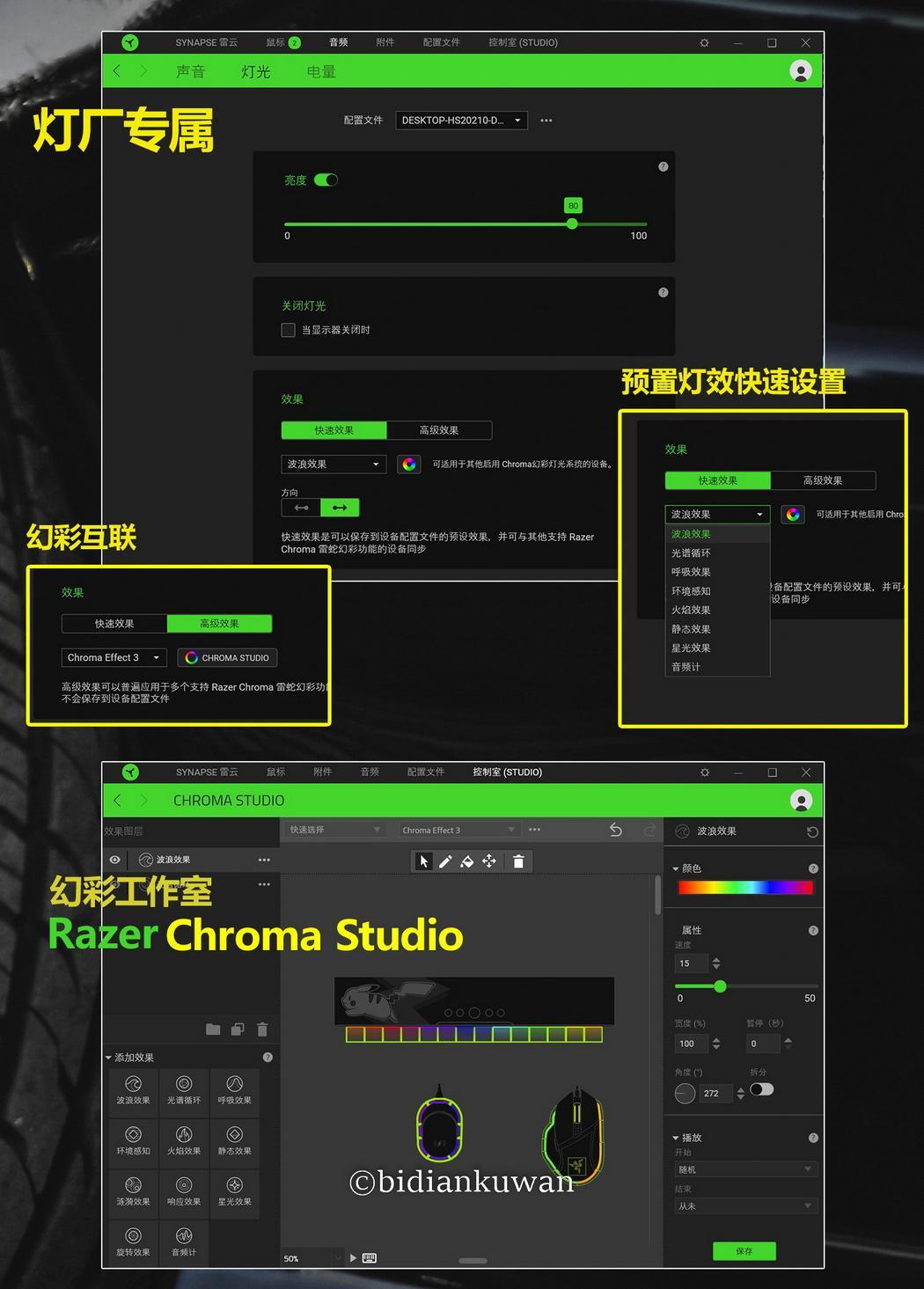
Task: Select the pen draw tool in Chroma Studio
Action: pos(445,861)
